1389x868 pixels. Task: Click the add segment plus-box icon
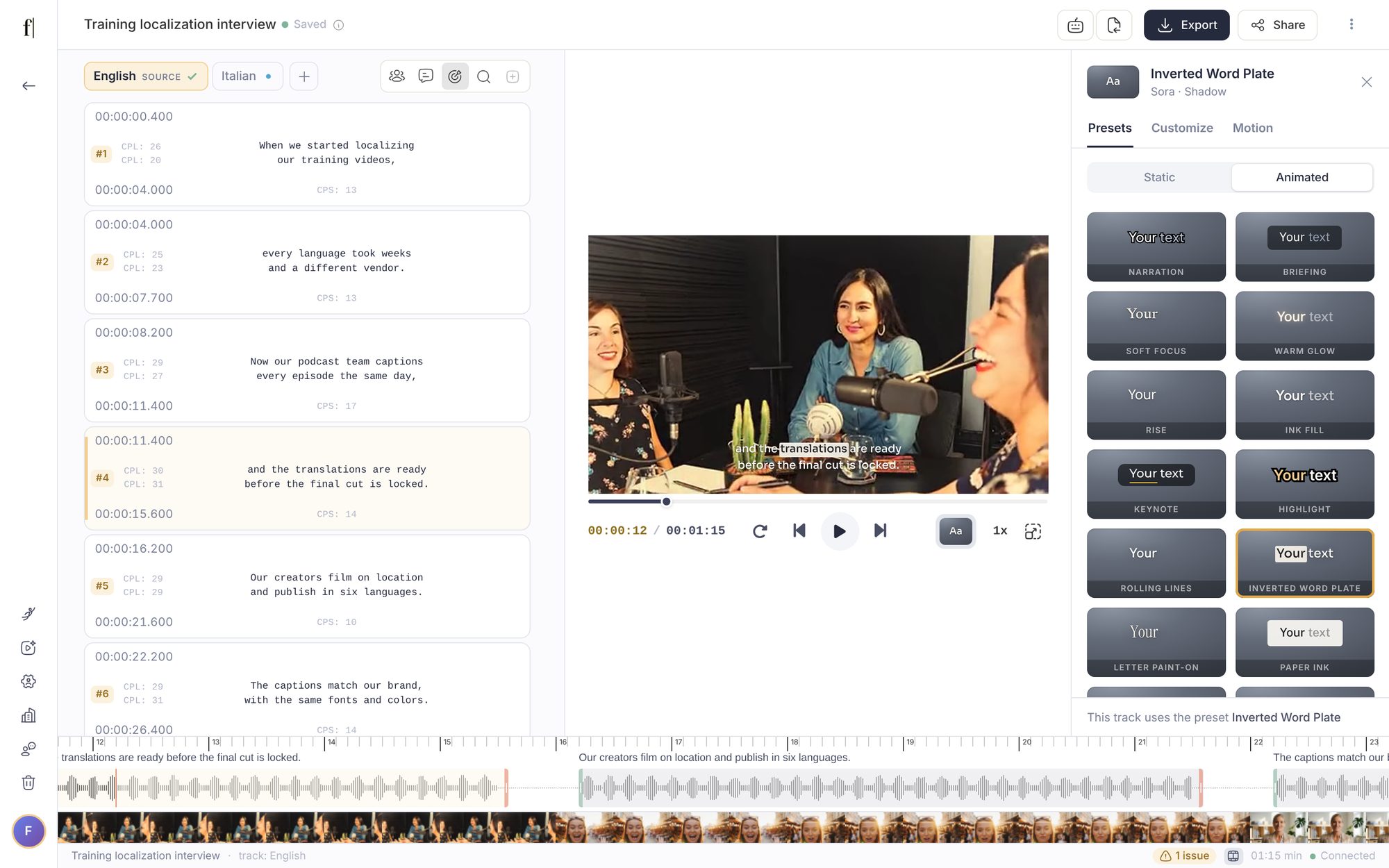[x=513, y=76]
